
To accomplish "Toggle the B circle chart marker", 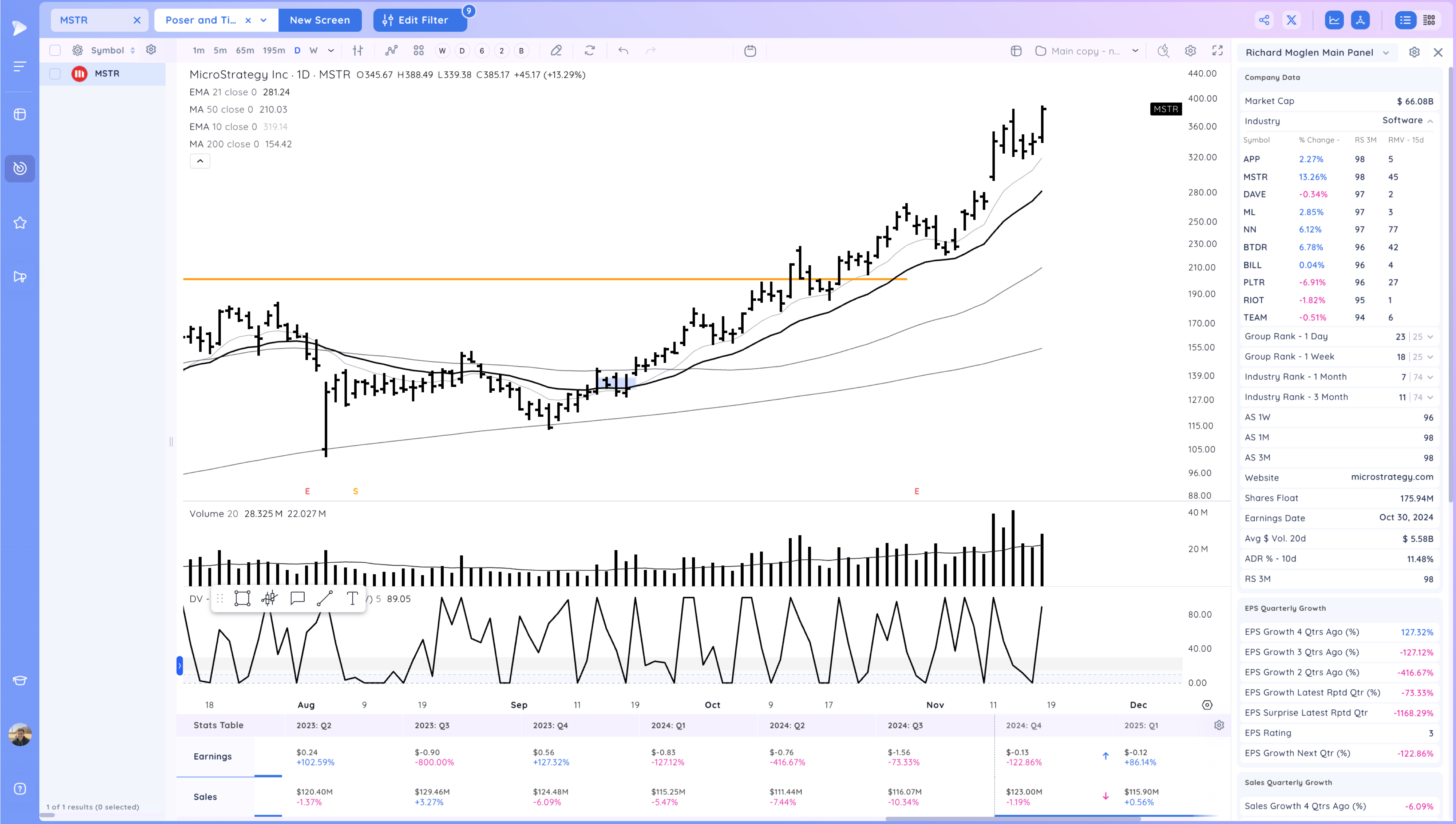I will [521, 51].
